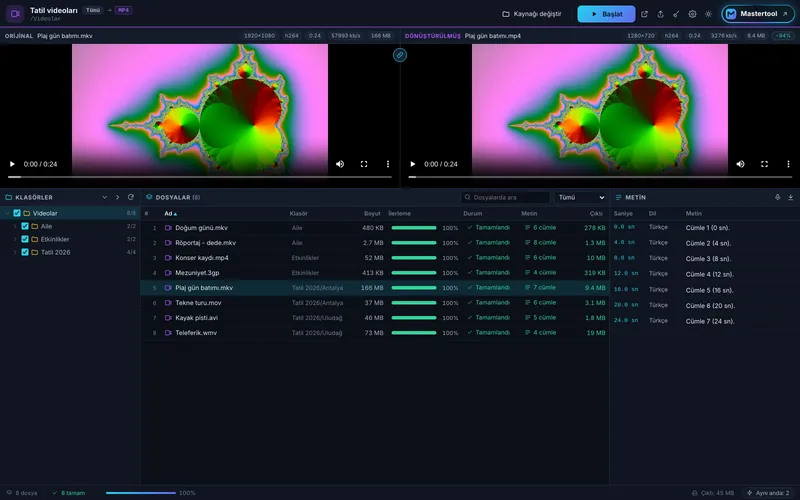This screenshot has width=800, height=500.
Task: Click the refresh icon in Klasörler panel
Action: [131, 197]
